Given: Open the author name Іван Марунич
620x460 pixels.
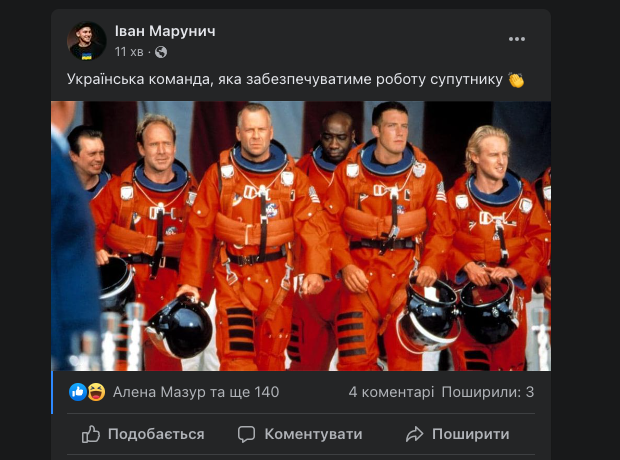Looking at the screenshot, I should (x=165, y=31).
